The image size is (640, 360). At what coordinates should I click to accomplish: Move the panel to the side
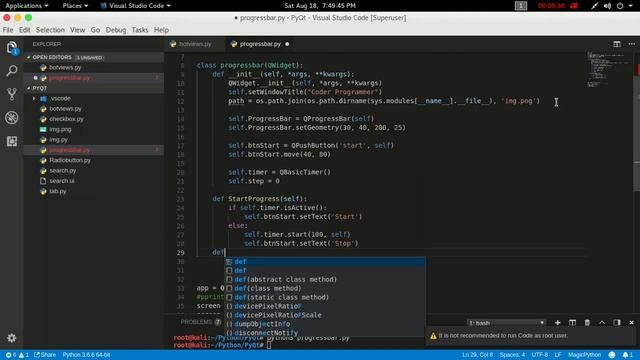[617, 322]
